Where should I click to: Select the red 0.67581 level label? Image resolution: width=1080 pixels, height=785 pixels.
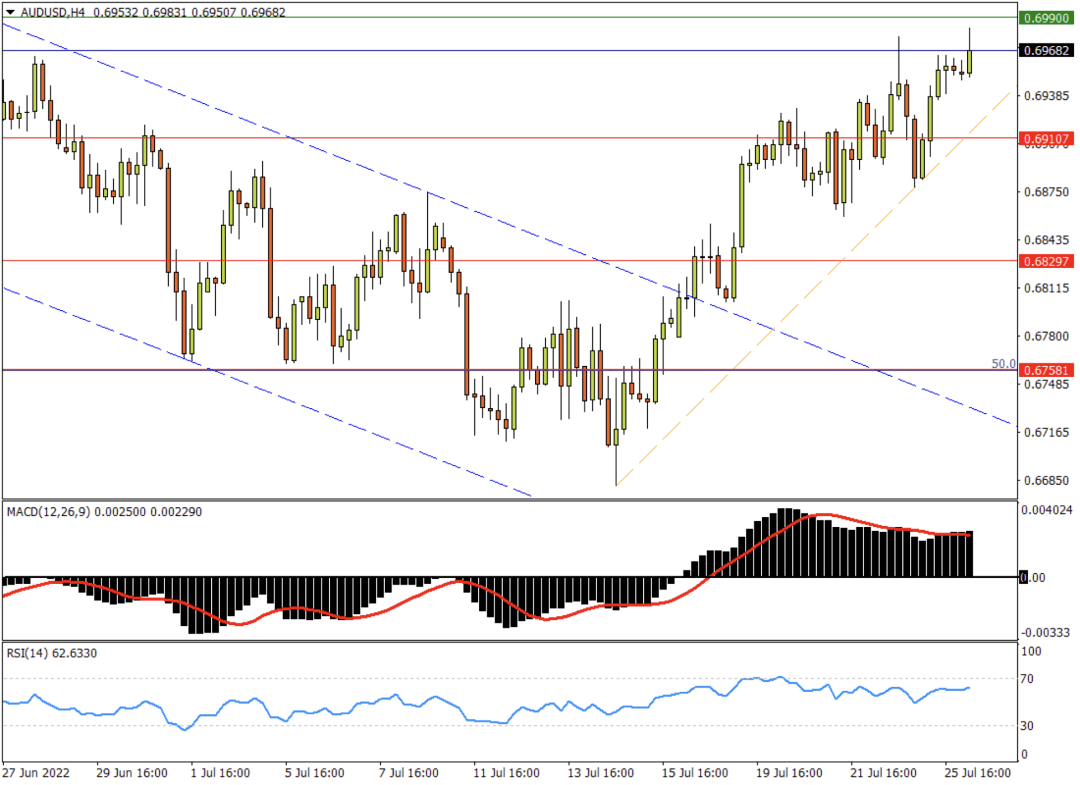[1046, 370]
